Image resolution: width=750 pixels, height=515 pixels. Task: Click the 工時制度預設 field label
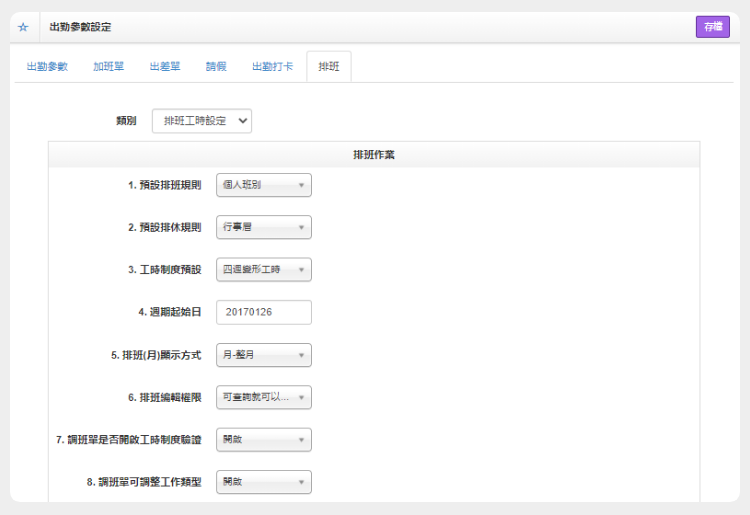164,270
